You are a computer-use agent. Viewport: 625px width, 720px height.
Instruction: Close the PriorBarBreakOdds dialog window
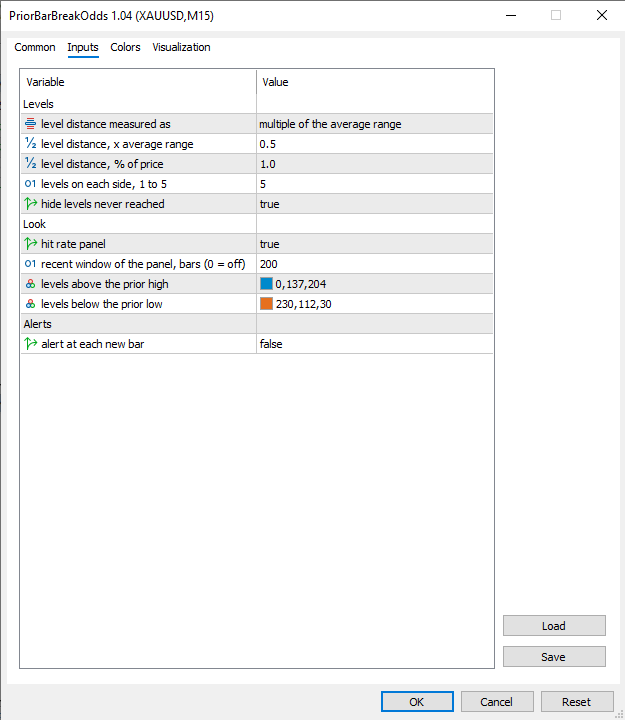click(x=602, y=15)
